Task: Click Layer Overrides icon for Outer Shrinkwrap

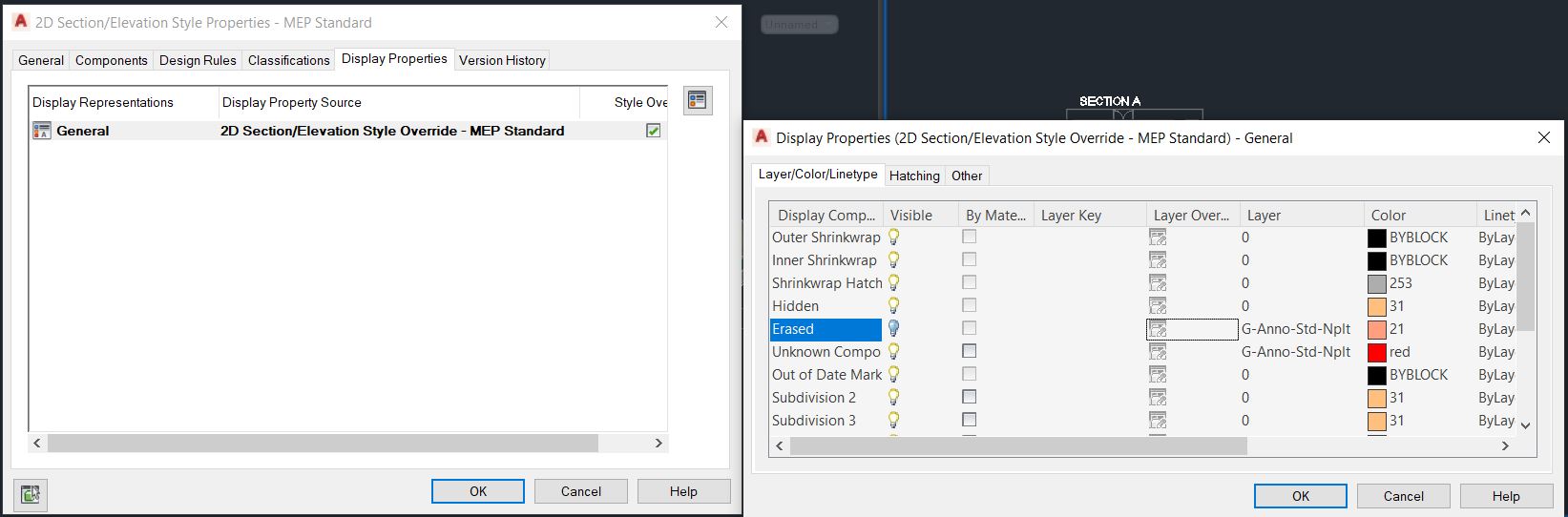Action: pos(1158,238)
